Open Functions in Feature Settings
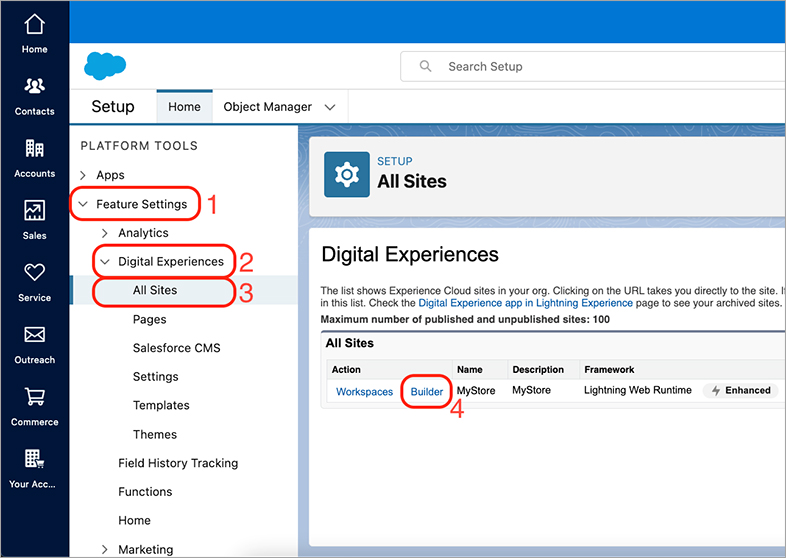Viewport: 786px width, 558px height. [145, 492]
